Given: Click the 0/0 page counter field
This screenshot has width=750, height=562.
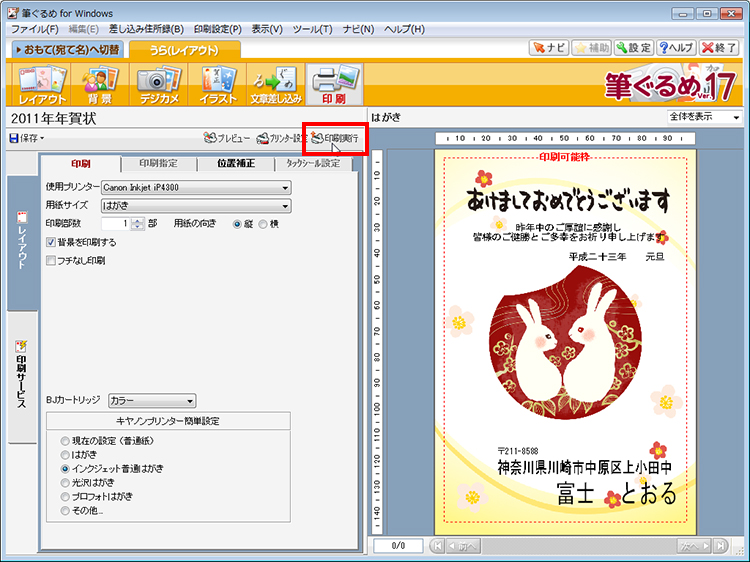Looking at the screenshot, I should click(398, 545).
